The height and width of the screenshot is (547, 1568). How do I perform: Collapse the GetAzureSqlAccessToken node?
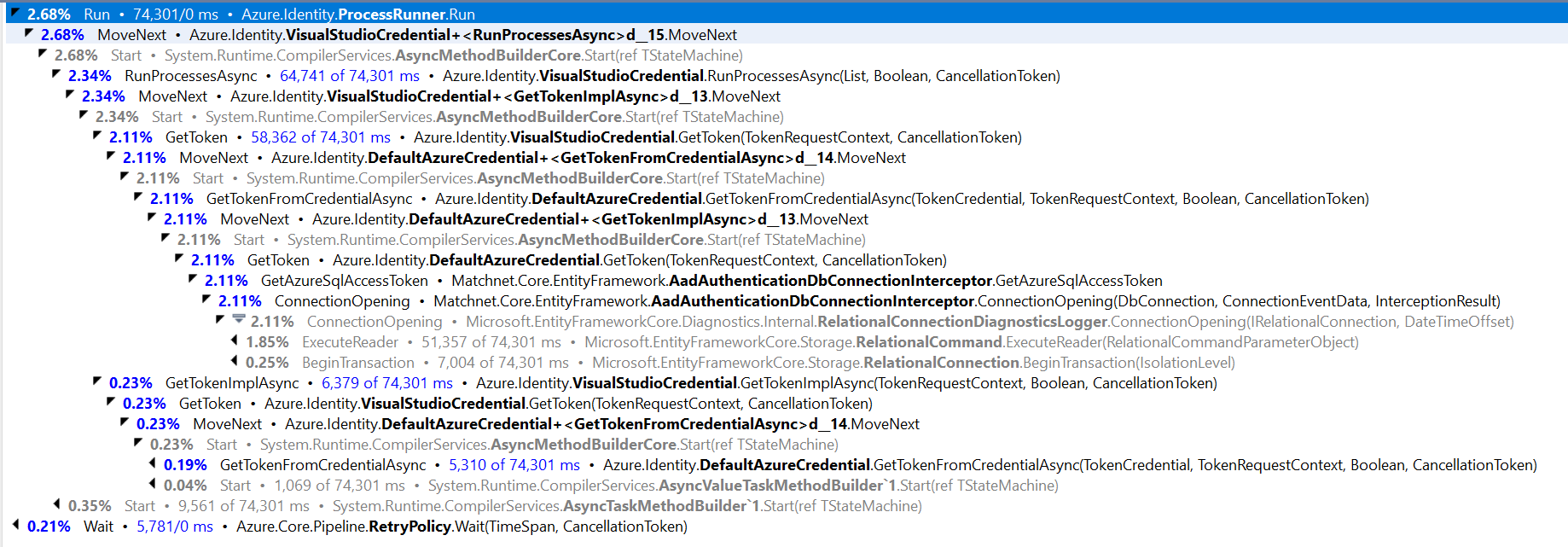pyautogui.click(x=193, y=279)
